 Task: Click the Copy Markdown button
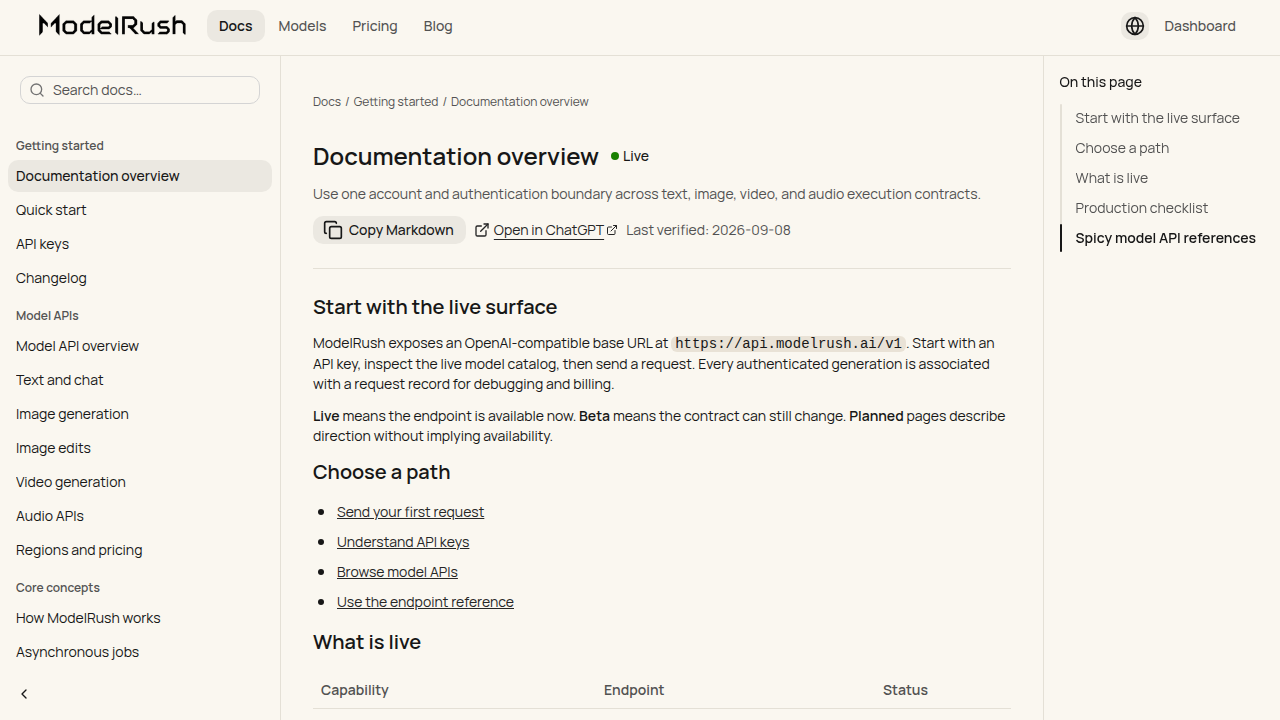pos(389,230)
